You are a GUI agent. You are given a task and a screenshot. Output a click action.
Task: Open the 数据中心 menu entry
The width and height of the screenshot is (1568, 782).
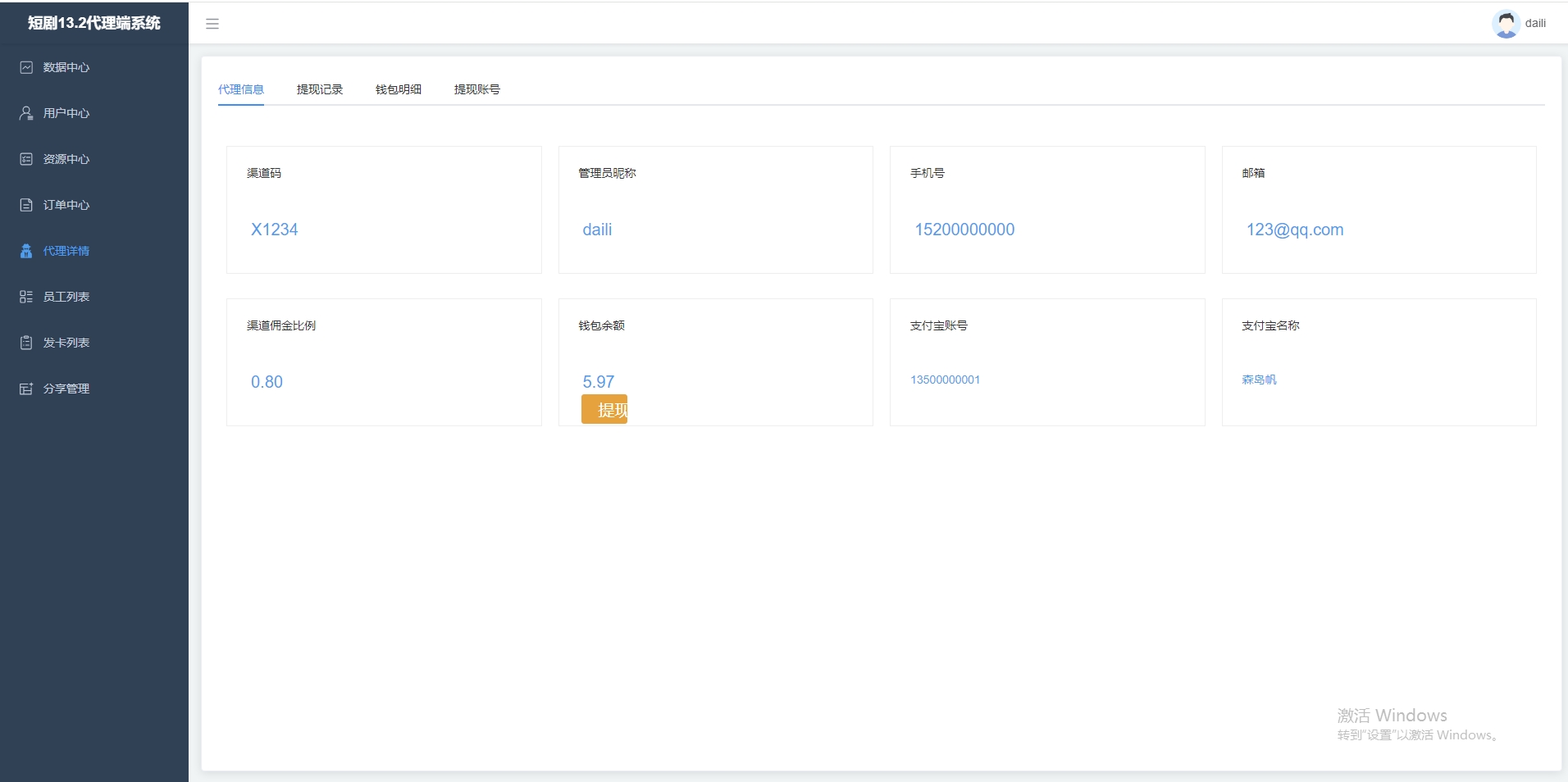pyautogui.click(x=94, y=67)
